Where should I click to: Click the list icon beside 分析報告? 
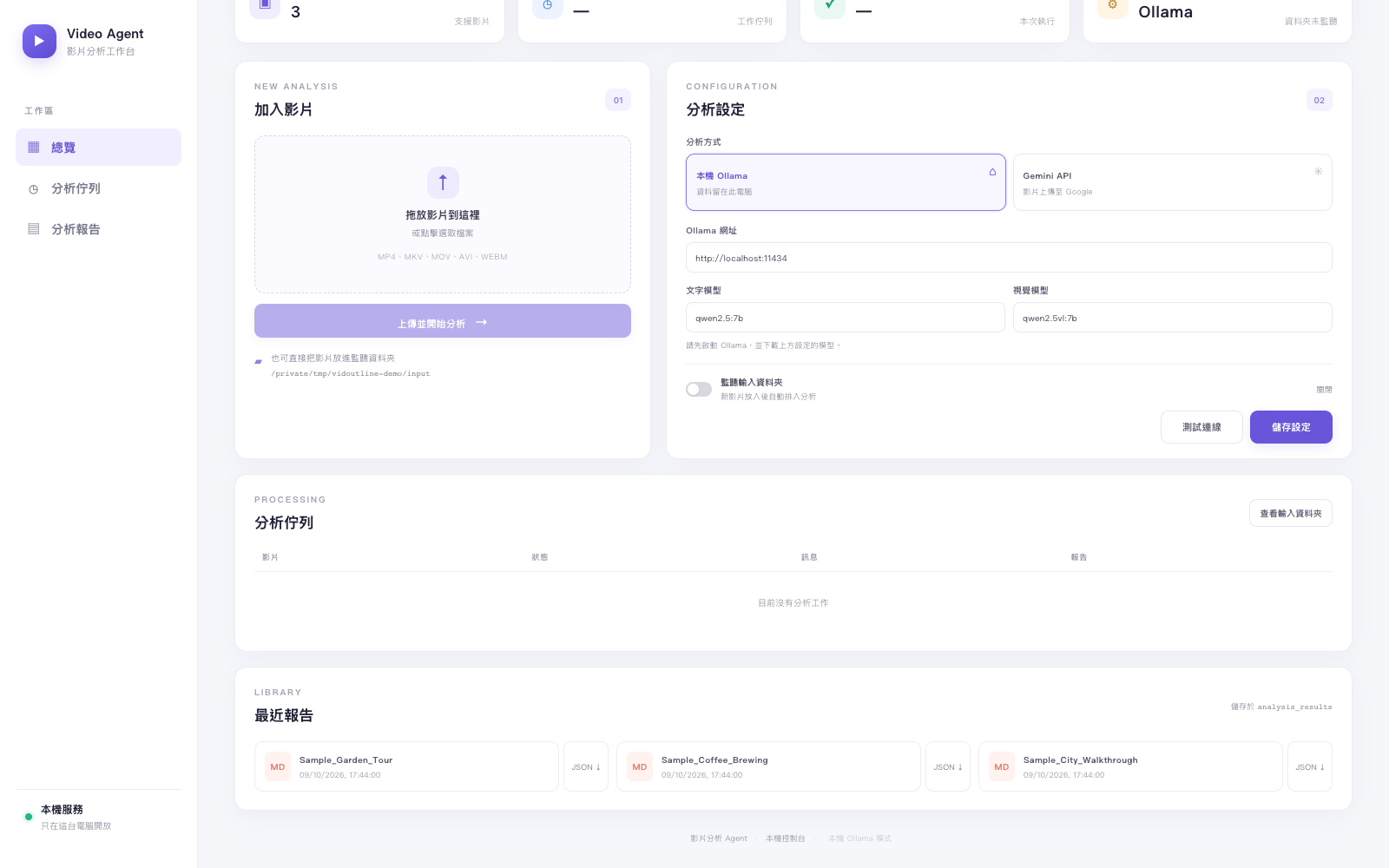pos(34,229)
